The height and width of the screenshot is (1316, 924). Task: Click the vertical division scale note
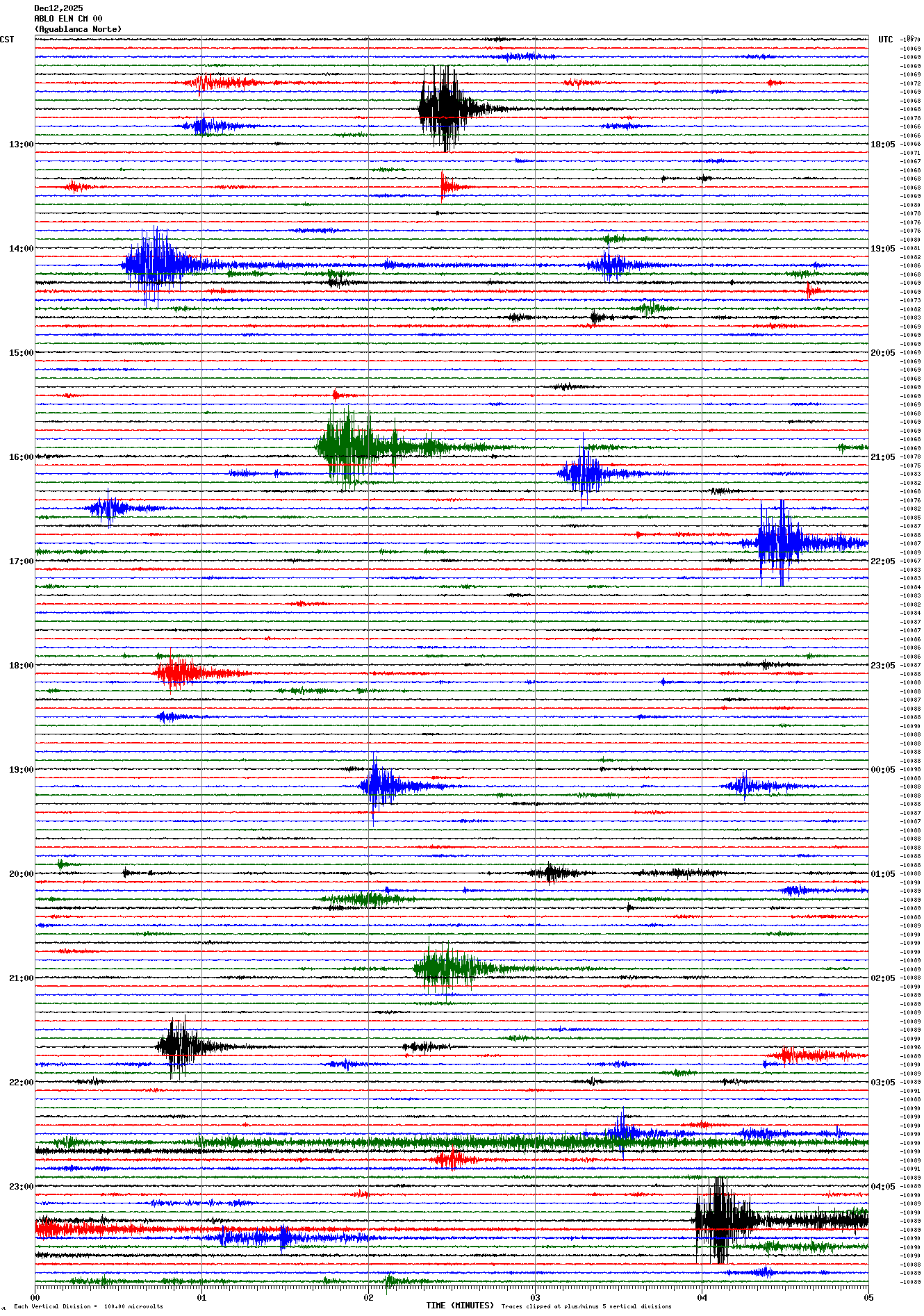click(88, 1306)
